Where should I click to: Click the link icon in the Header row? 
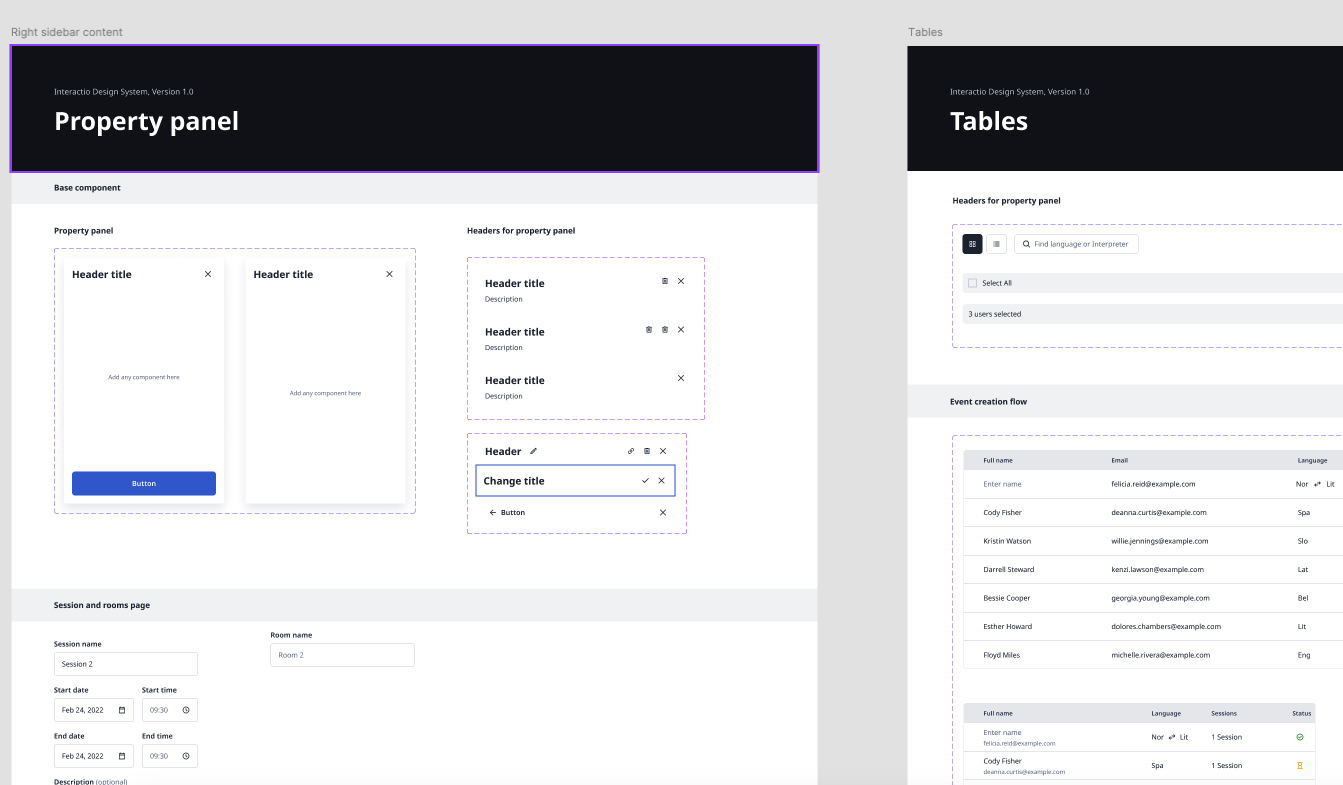[x=631, y=451]
